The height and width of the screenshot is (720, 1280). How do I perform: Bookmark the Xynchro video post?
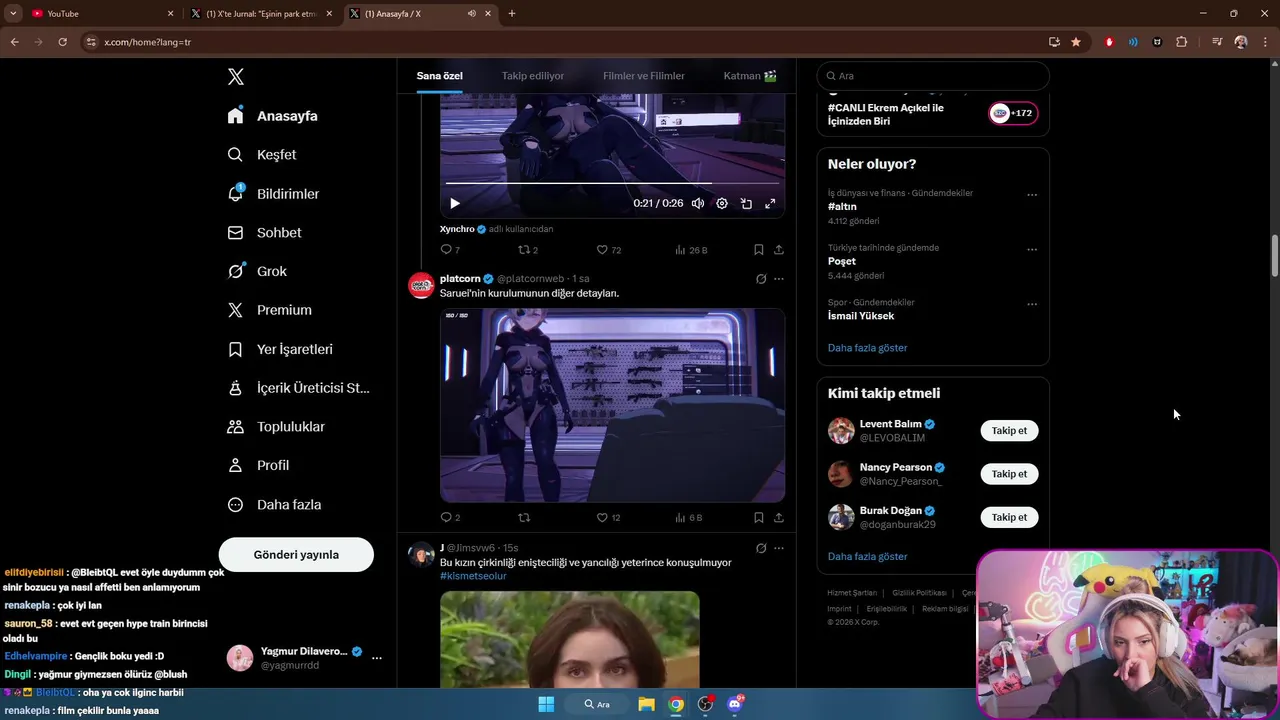[759, 250]
